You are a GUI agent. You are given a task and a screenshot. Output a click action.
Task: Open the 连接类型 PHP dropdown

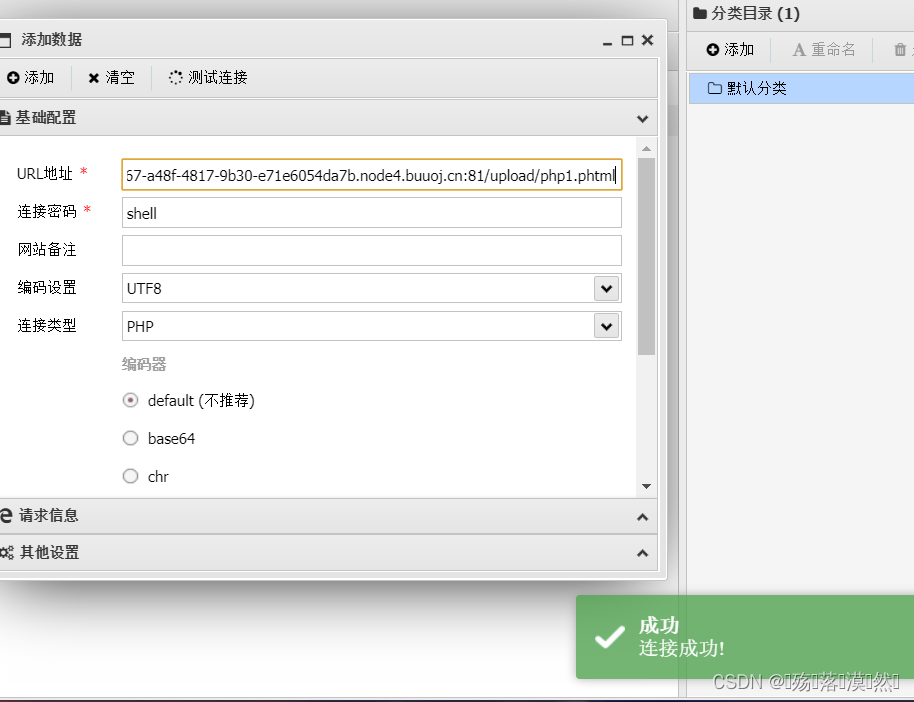point(606,327)
